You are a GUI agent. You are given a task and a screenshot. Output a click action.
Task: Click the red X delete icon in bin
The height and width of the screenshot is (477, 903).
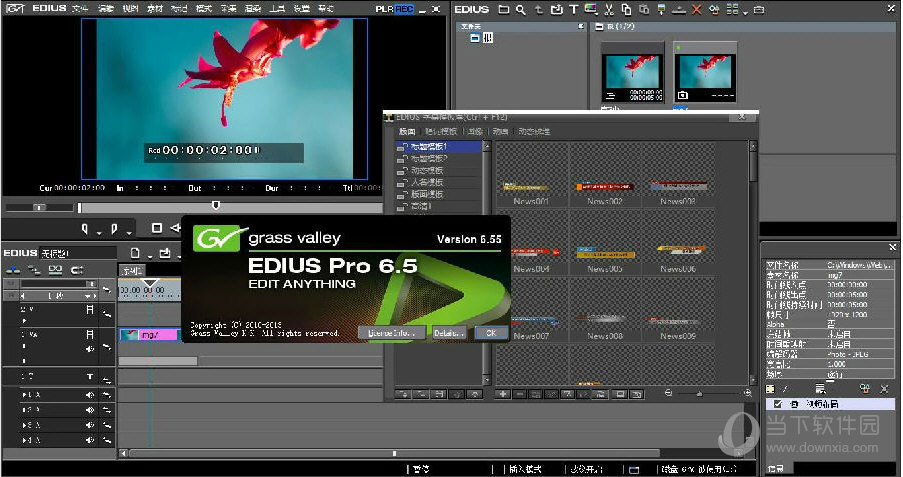[697, 10]
